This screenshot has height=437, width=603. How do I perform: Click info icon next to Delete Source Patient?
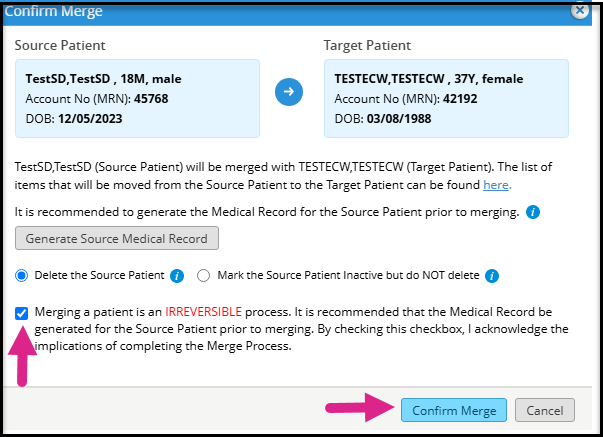177,275
